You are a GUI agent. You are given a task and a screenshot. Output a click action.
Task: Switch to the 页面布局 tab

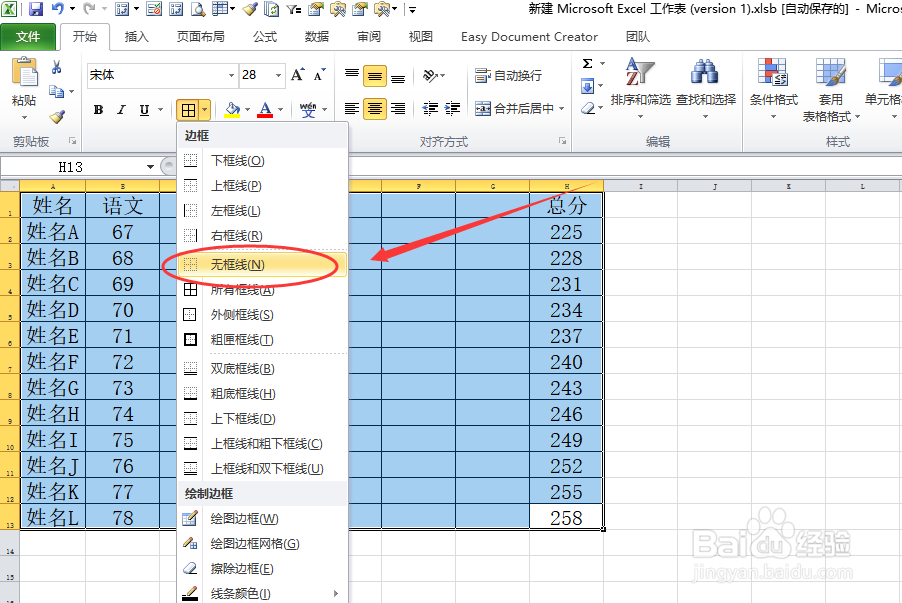(200, 37)
